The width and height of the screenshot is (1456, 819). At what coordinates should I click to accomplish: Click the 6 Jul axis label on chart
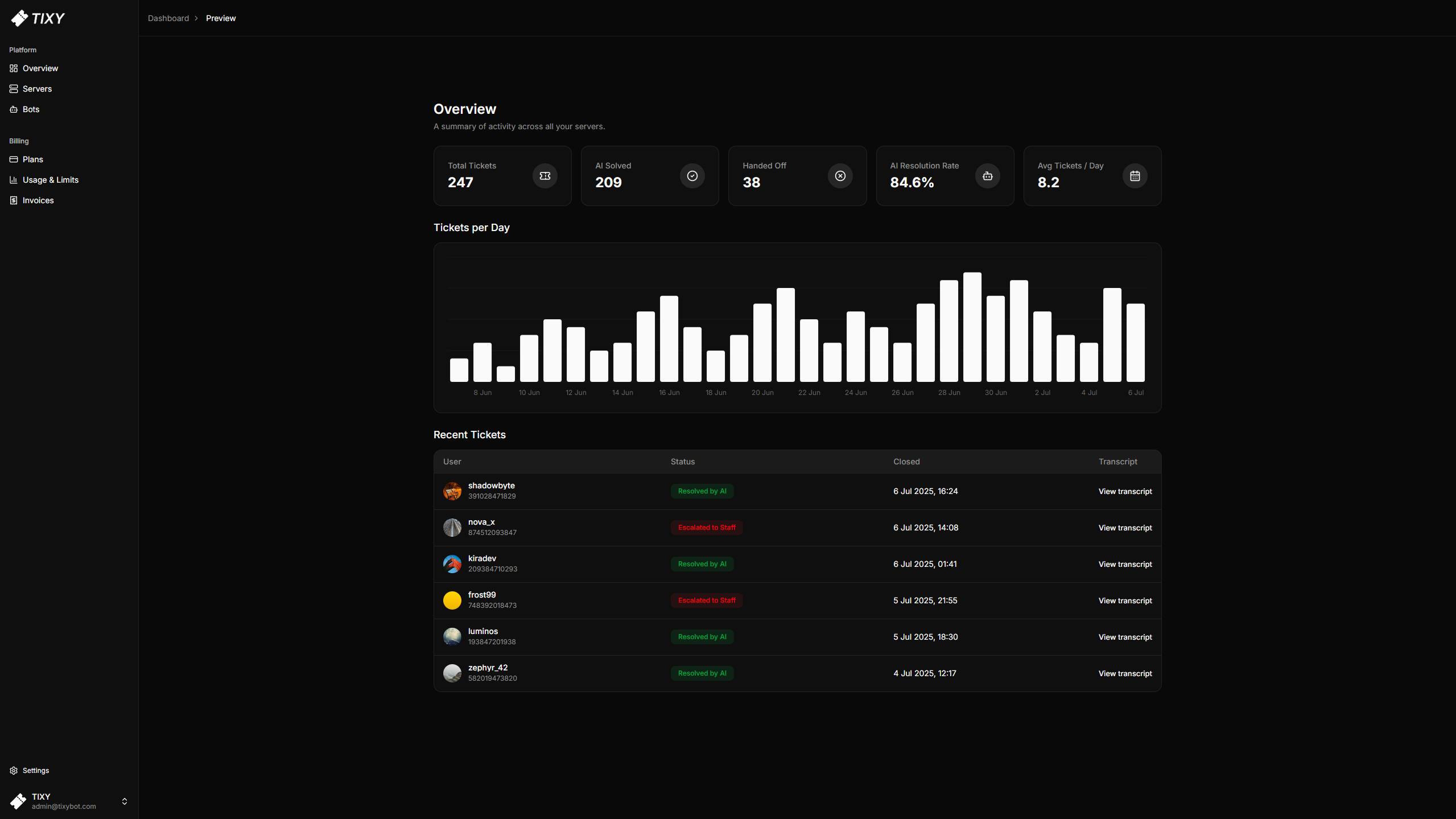[x=1136, y=393]
